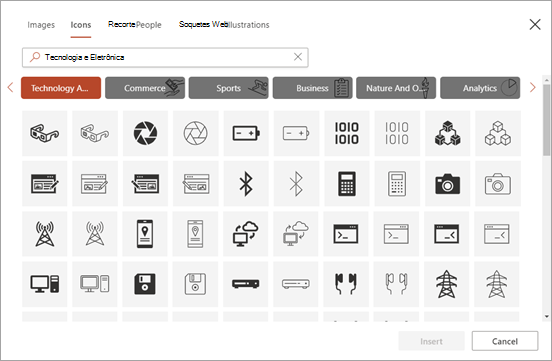
Task: Filter by Business category
Action: (x=312, y=88)
